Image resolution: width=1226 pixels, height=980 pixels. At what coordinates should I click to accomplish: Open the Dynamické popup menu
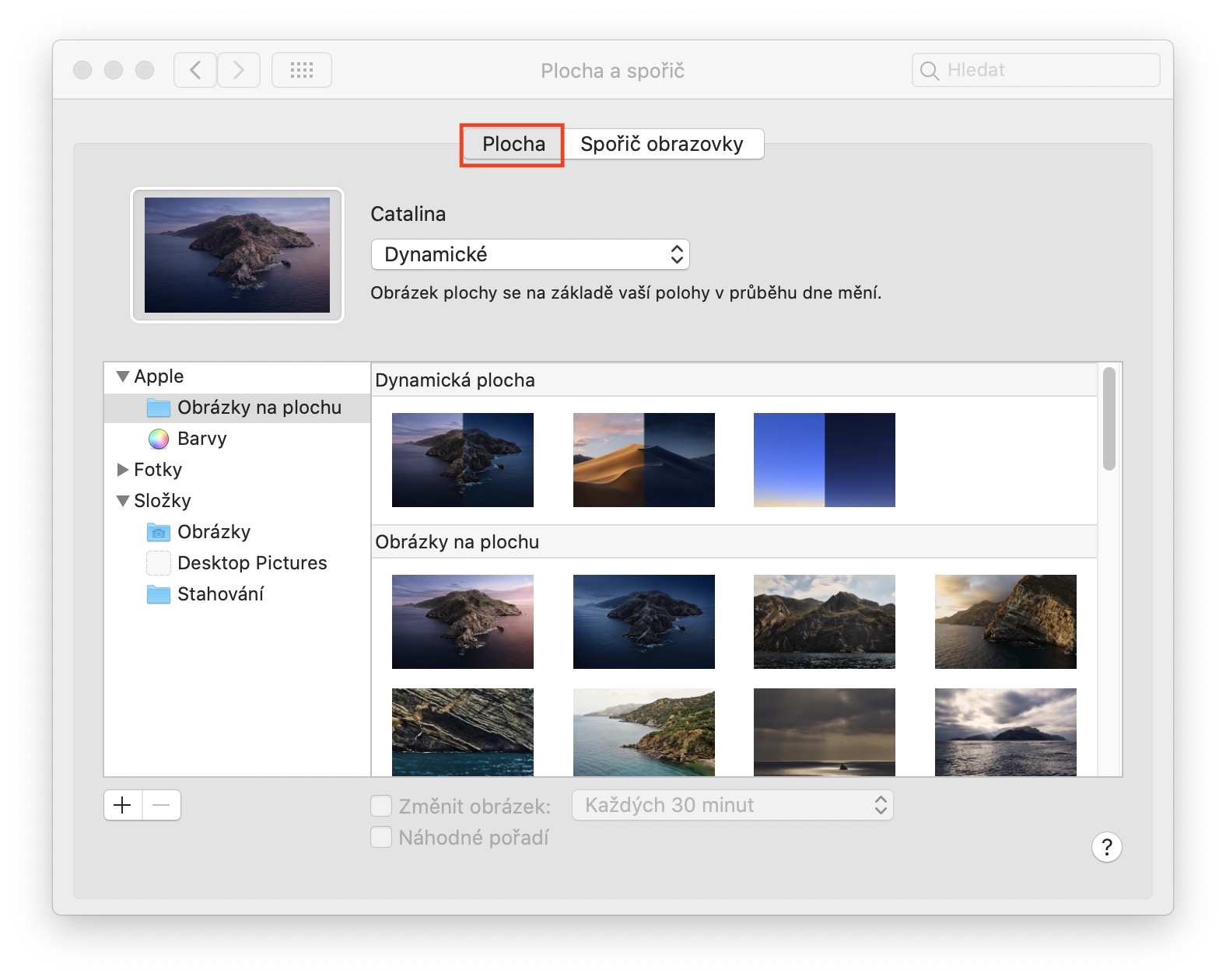pos(531,254)
